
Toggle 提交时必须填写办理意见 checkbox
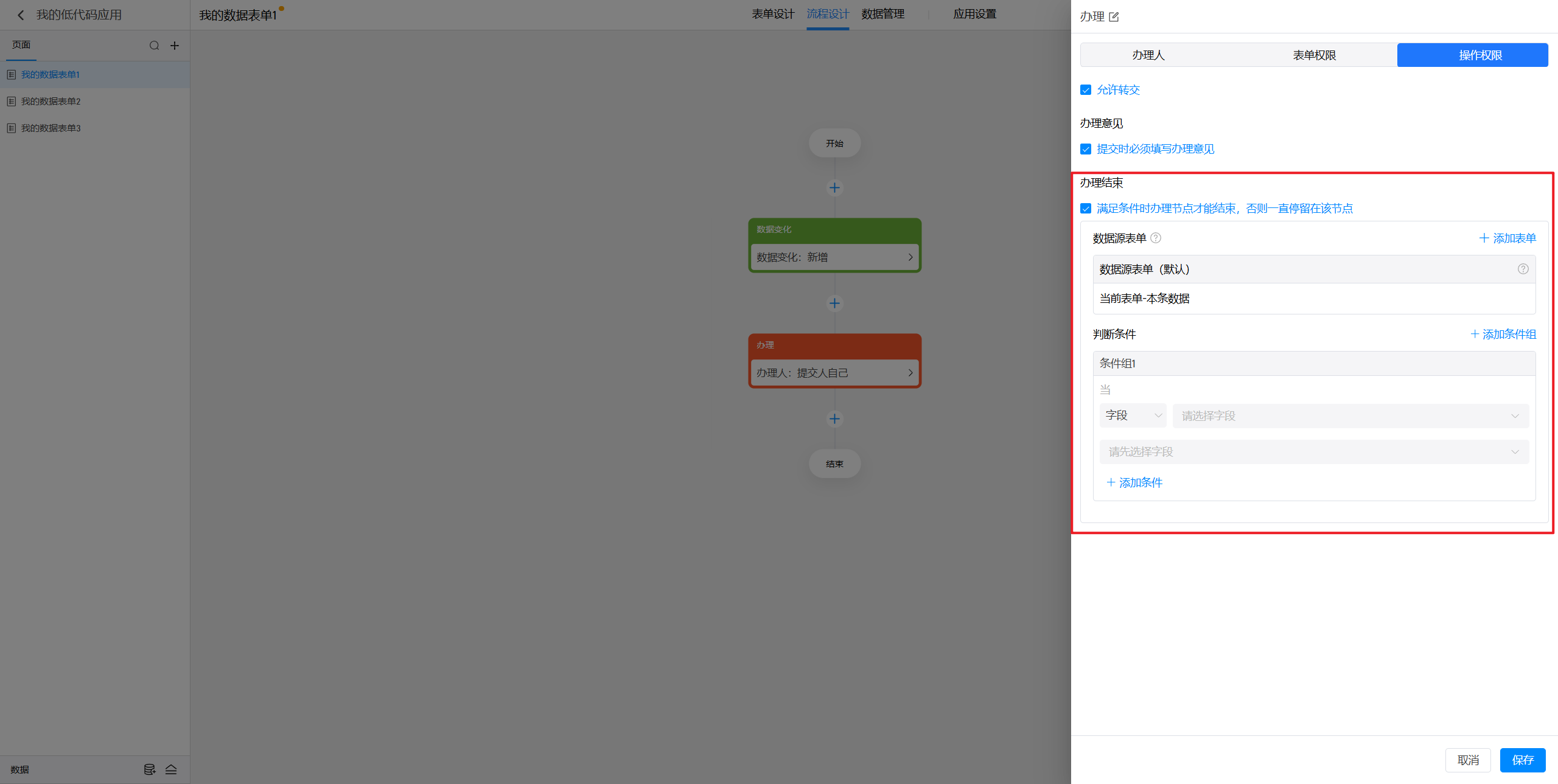[x=1086, y=149]
